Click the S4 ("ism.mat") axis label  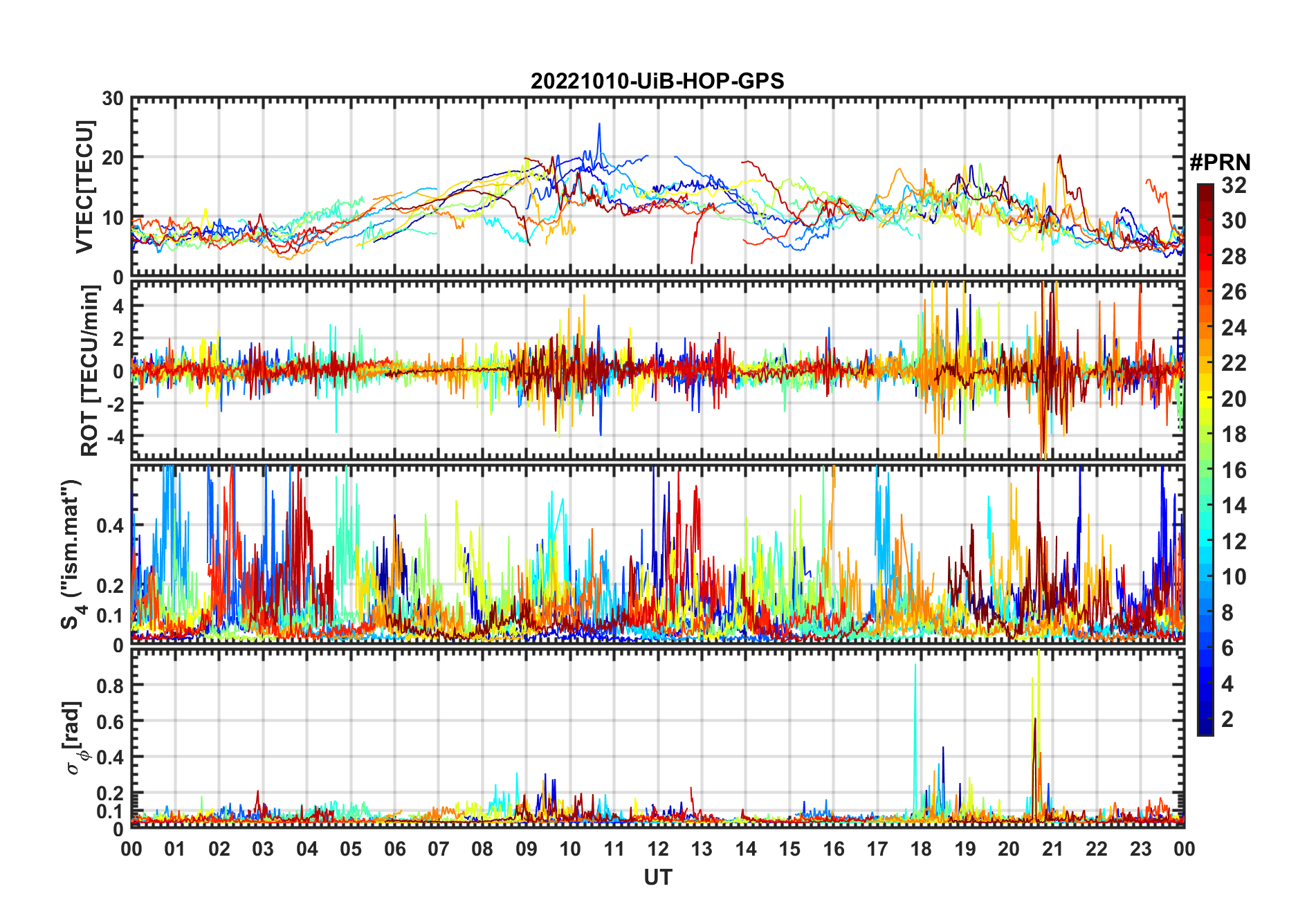point(72,555)
